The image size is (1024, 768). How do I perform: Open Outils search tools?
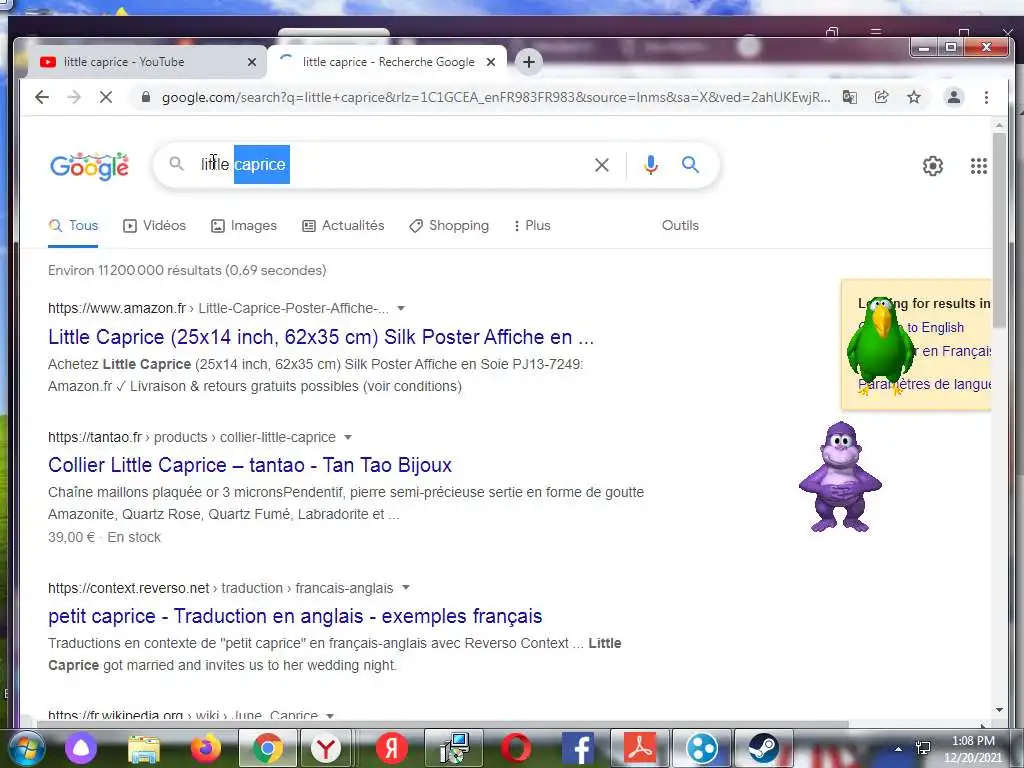(680, 225)
